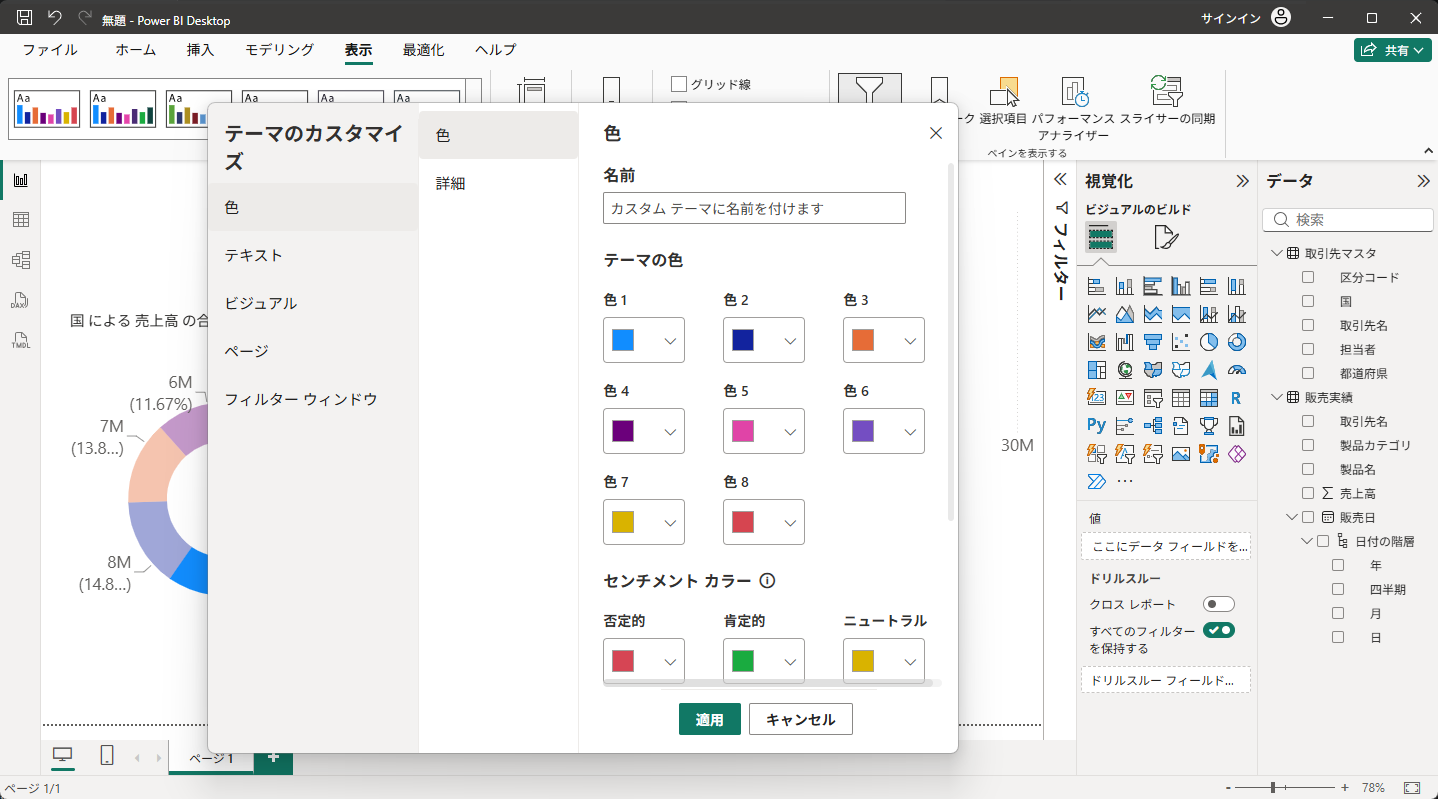
Task: Turn off すべてのフィルターを保持する toggle
Action: 1219,630
